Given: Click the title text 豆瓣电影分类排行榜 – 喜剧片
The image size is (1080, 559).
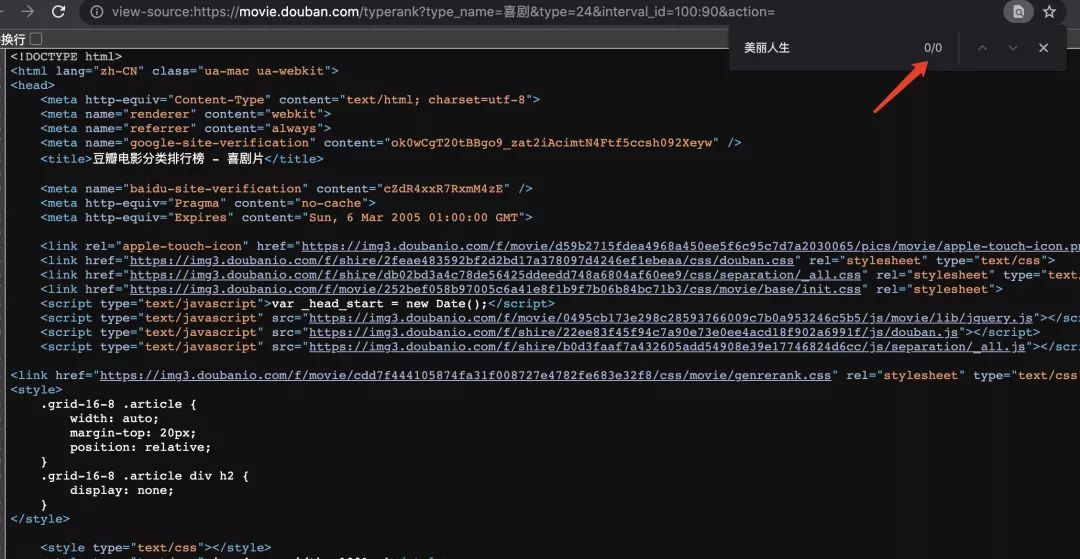Looking at the screenshot, I should click(x=178, y=159).
